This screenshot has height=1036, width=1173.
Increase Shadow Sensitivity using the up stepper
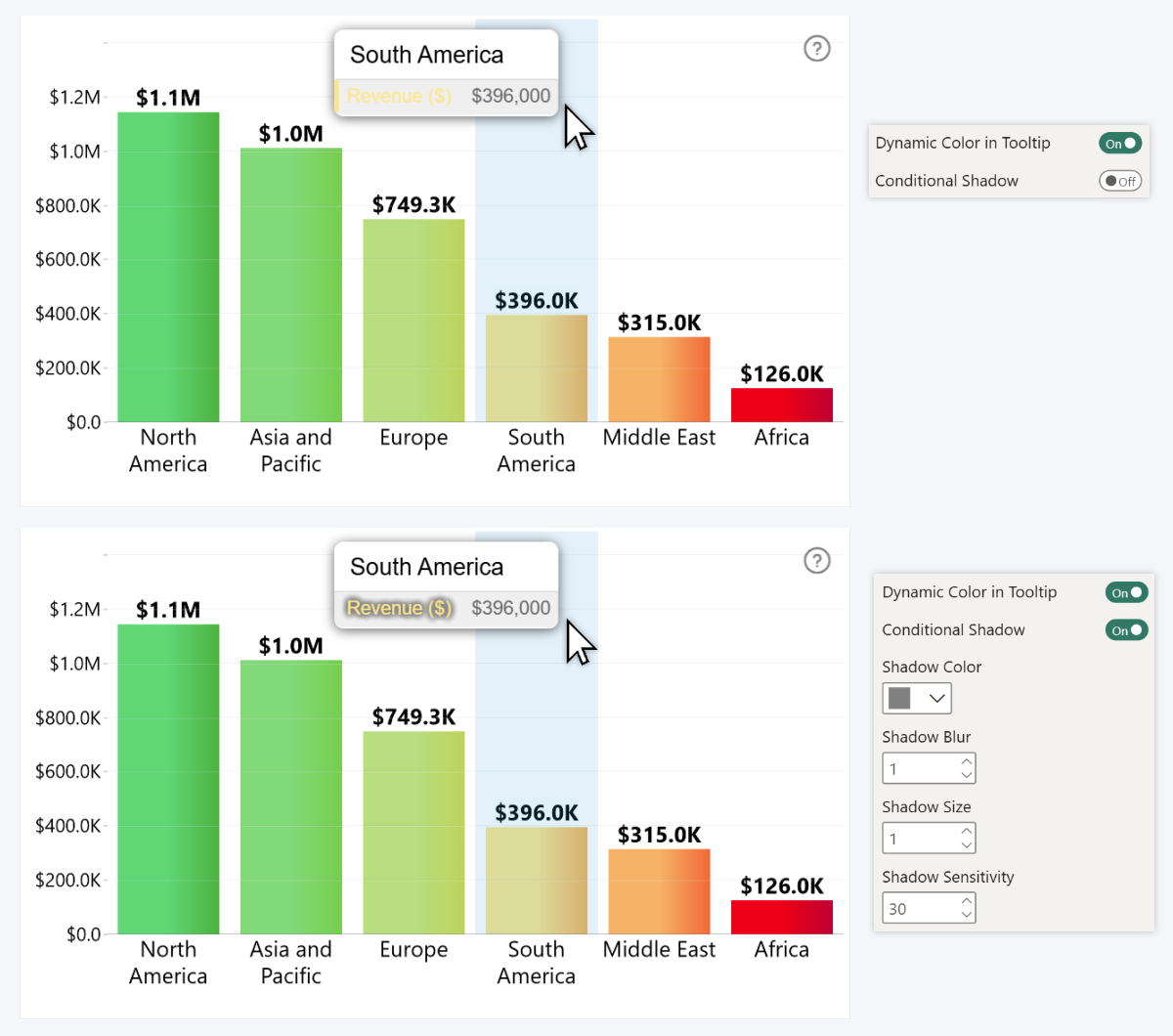point(967,900)
